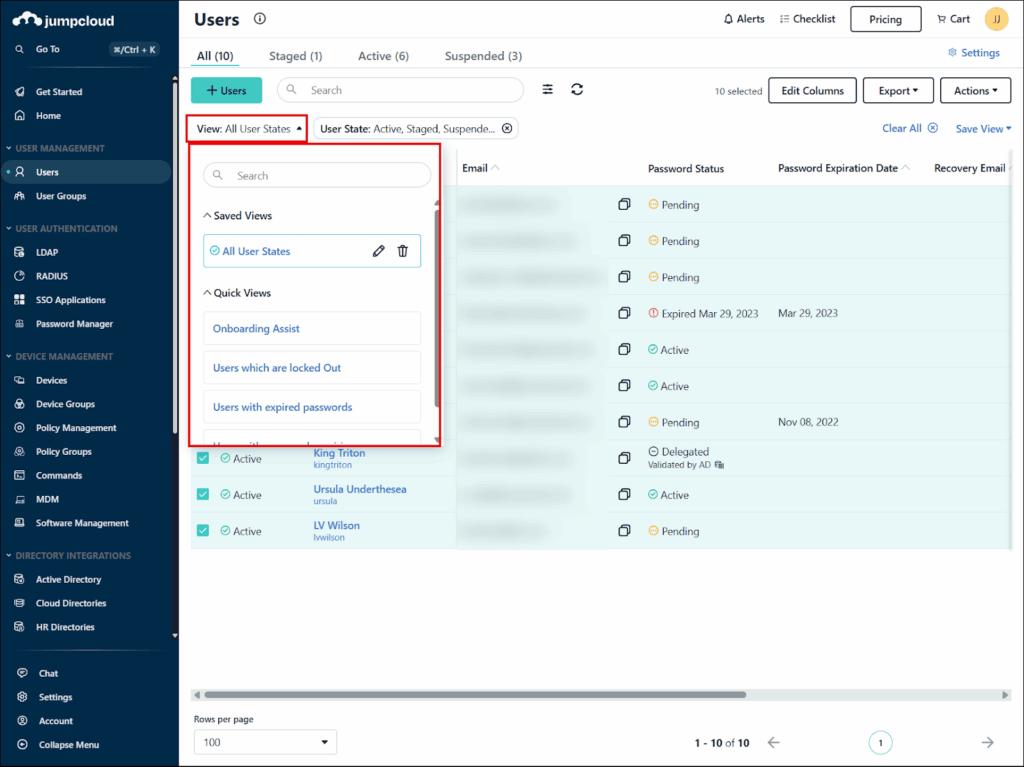Open Cloud Directories icon
1024x767 pixels.
coord(20,603)
